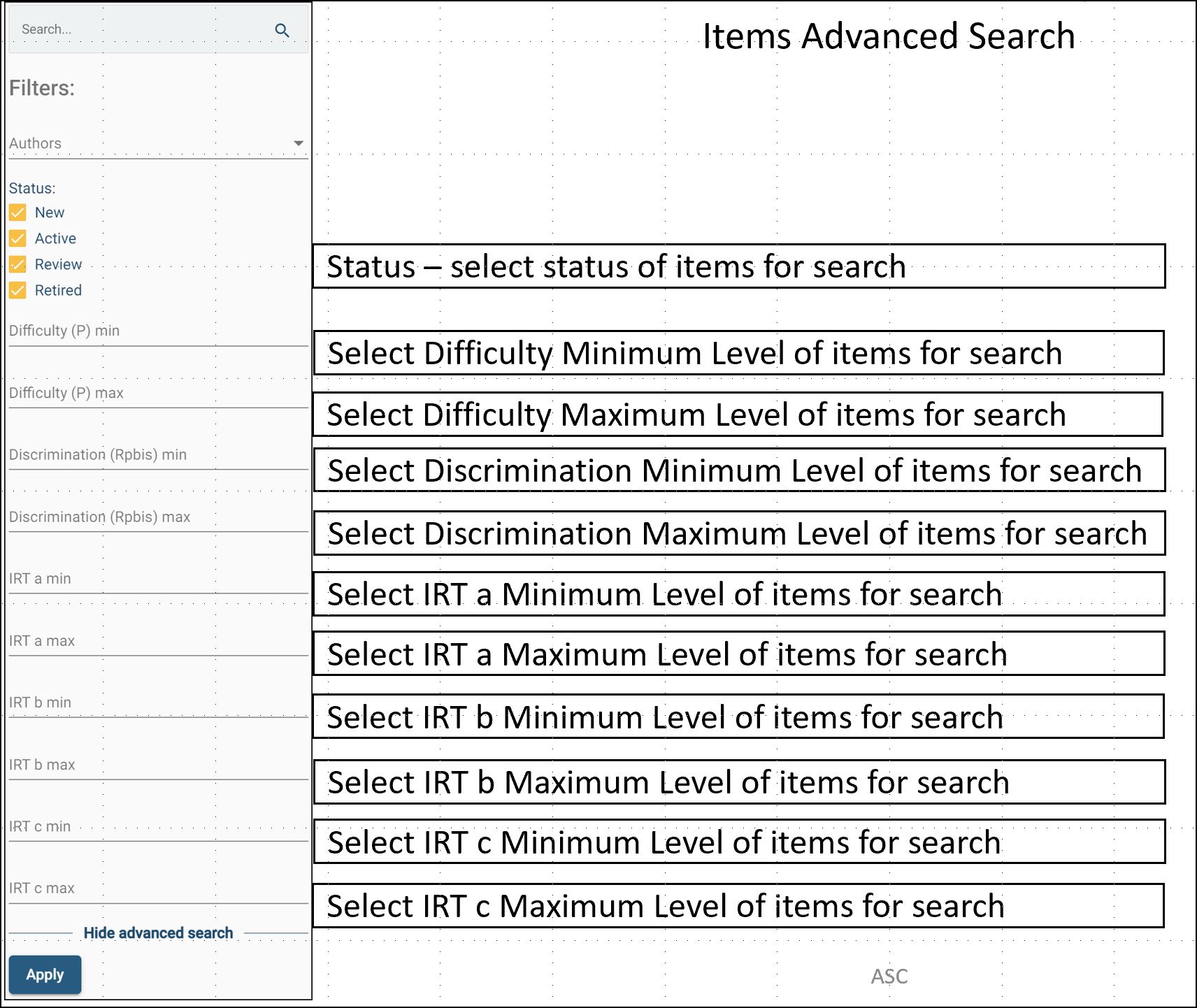
Task: Click the IRT a max input
Action: pos(158,641)
